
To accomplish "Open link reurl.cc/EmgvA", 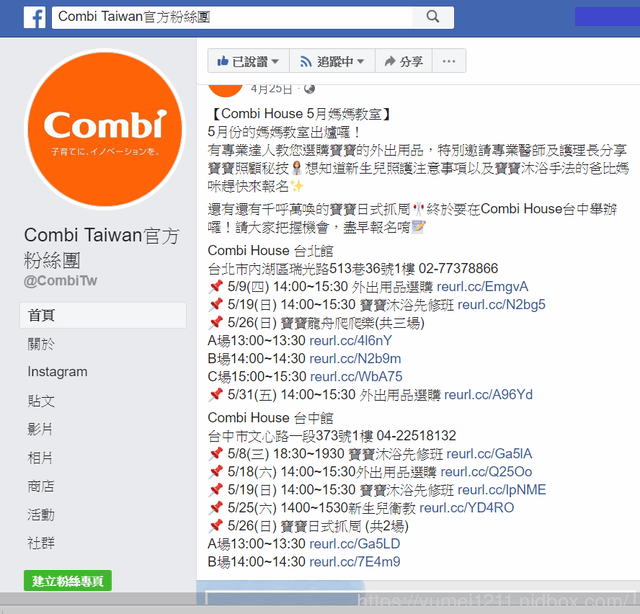I will (x=482, y=287).
